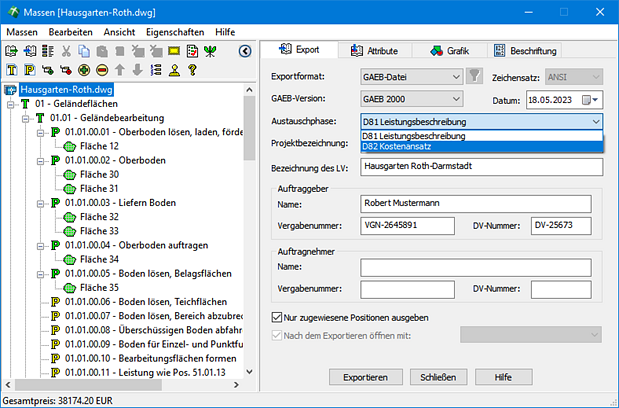Click the yellow P position icon
The width and height of the screenshot is (619, 408).
tap(29, 70)
